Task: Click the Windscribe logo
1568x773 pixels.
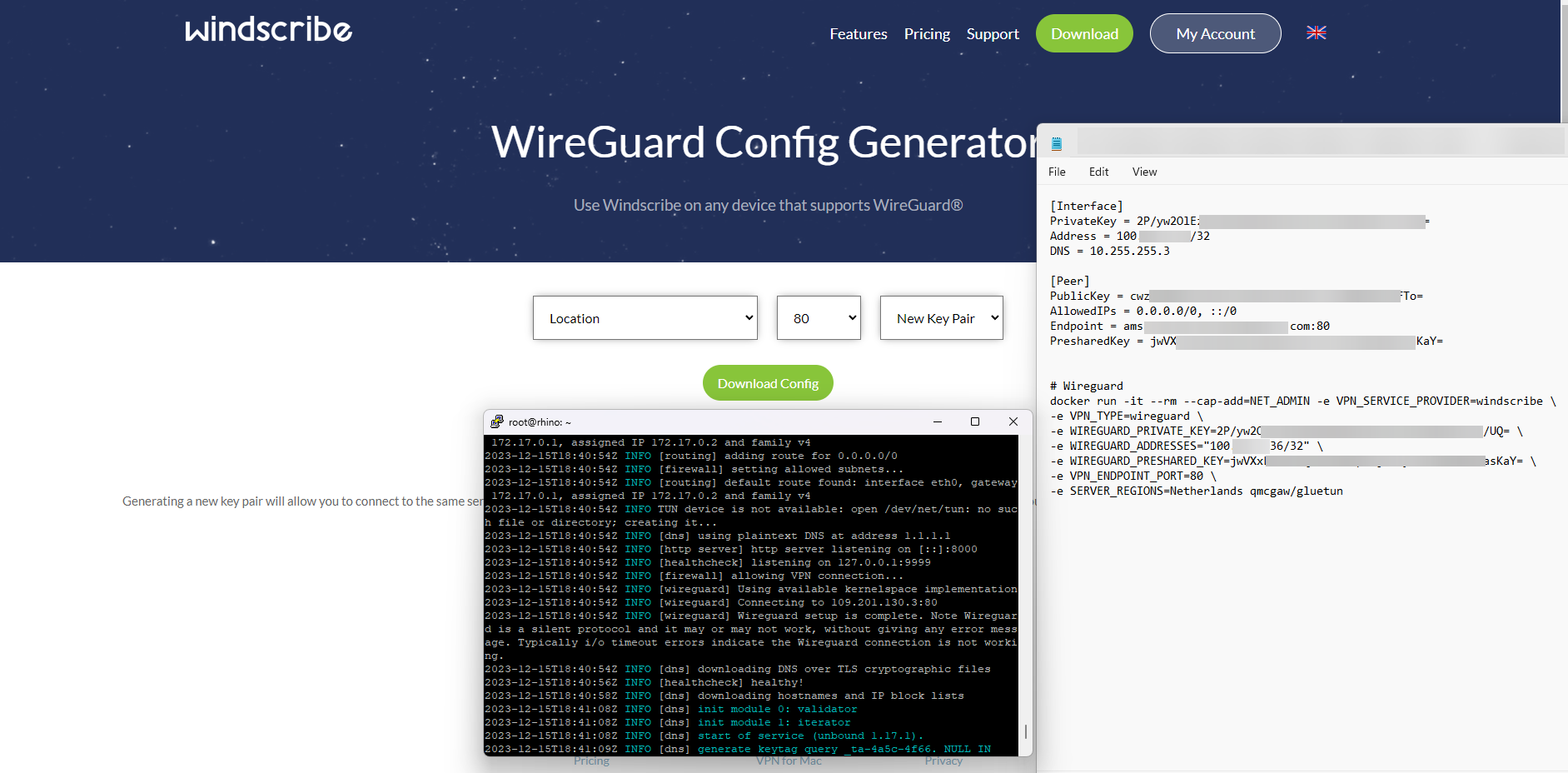Action: click(268, 29)
